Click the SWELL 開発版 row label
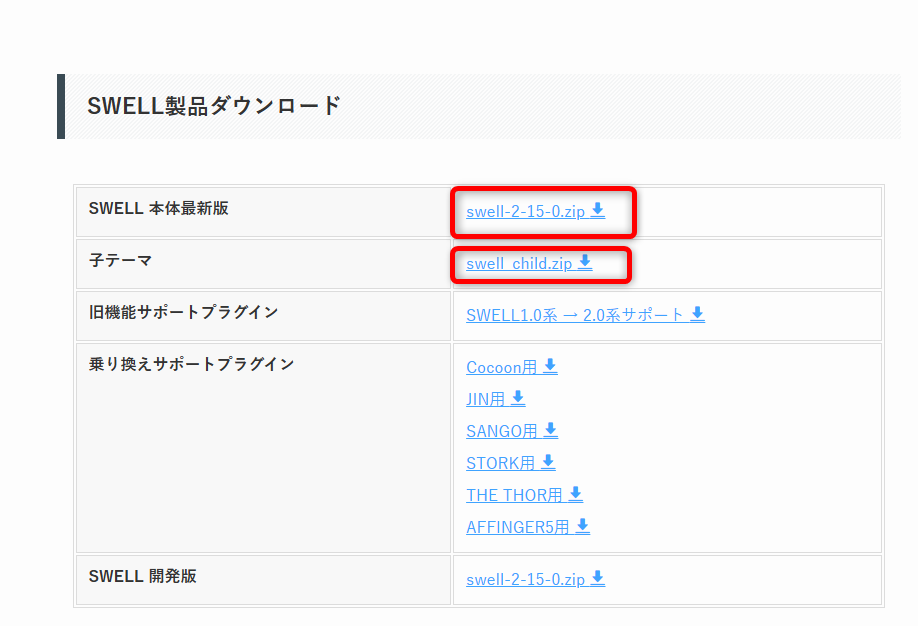The height and width of the screenshot is (626, 918). pos(143,576)
